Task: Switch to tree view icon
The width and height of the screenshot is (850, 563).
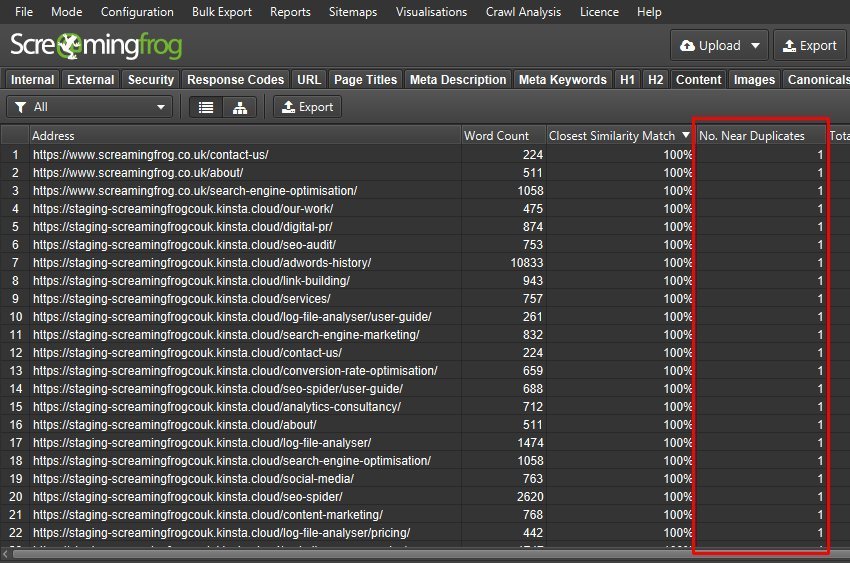Action: tap(239, 107)
